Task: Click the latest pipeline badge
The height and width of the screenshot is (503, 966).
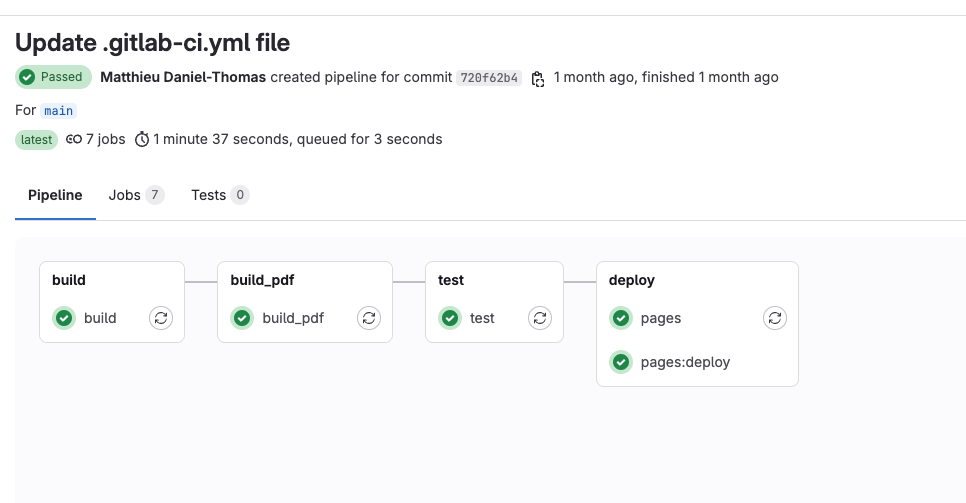Action: click(x=37, y=140)
